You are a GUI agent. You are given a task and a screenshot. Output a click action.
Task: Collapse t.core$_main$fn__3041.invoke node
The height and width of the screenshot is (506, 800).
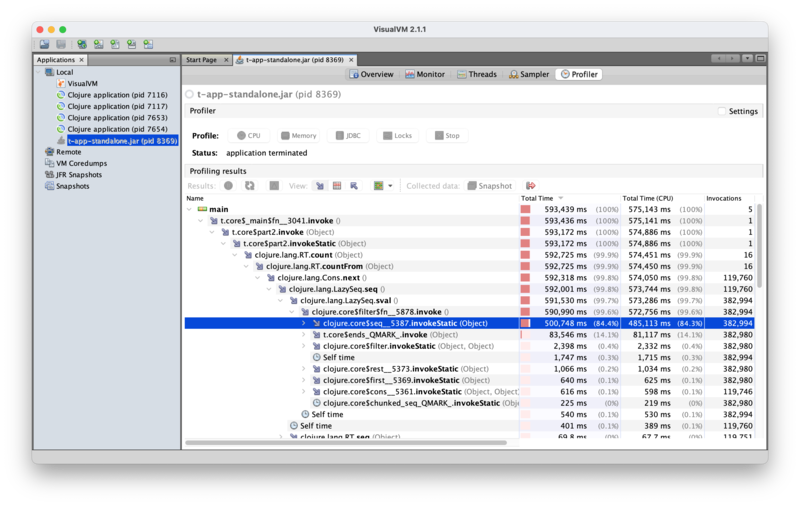[201, 221]
